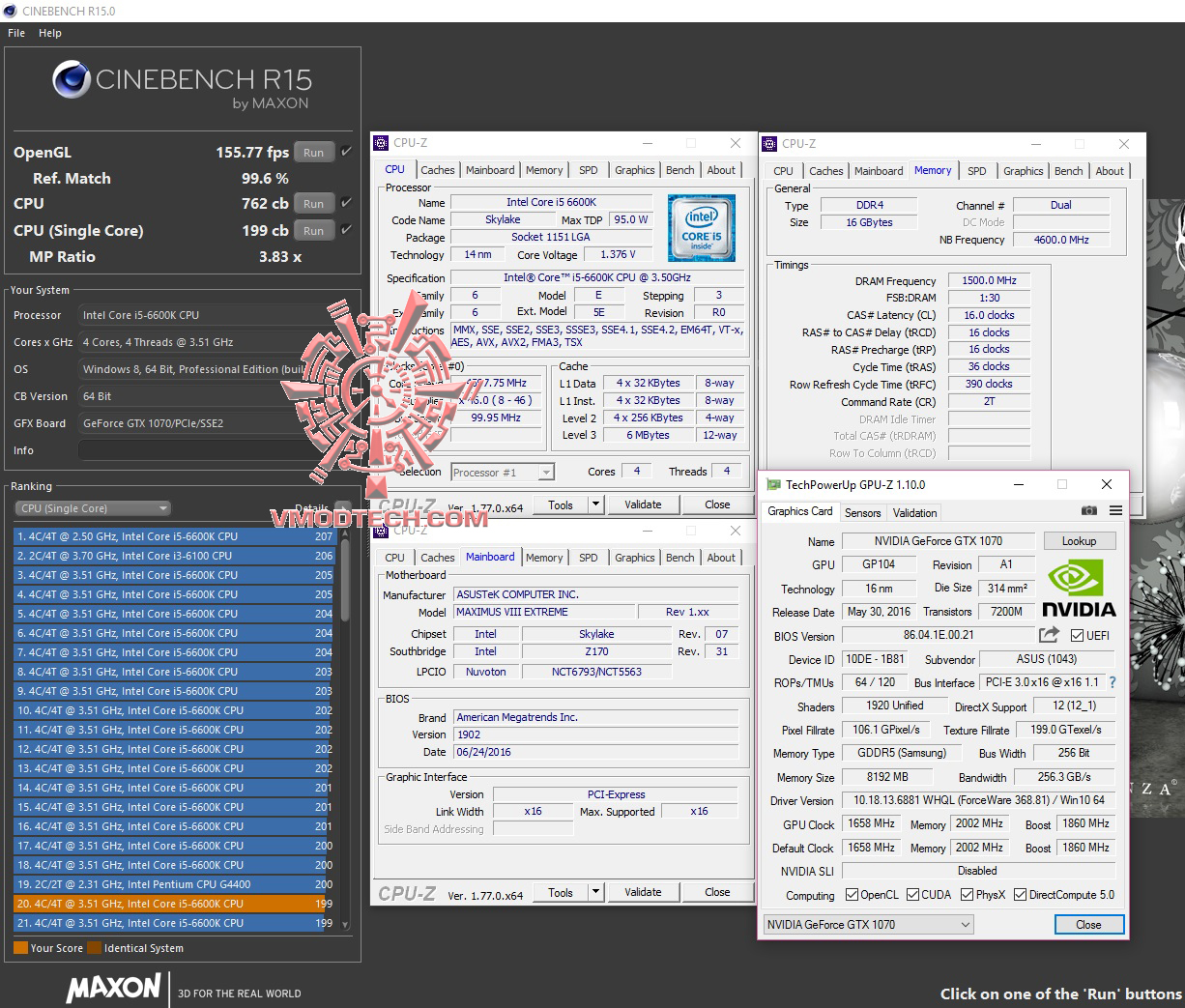
Task: Uncheck the OpenCL computing checkbox
Action: pos(850,894)
